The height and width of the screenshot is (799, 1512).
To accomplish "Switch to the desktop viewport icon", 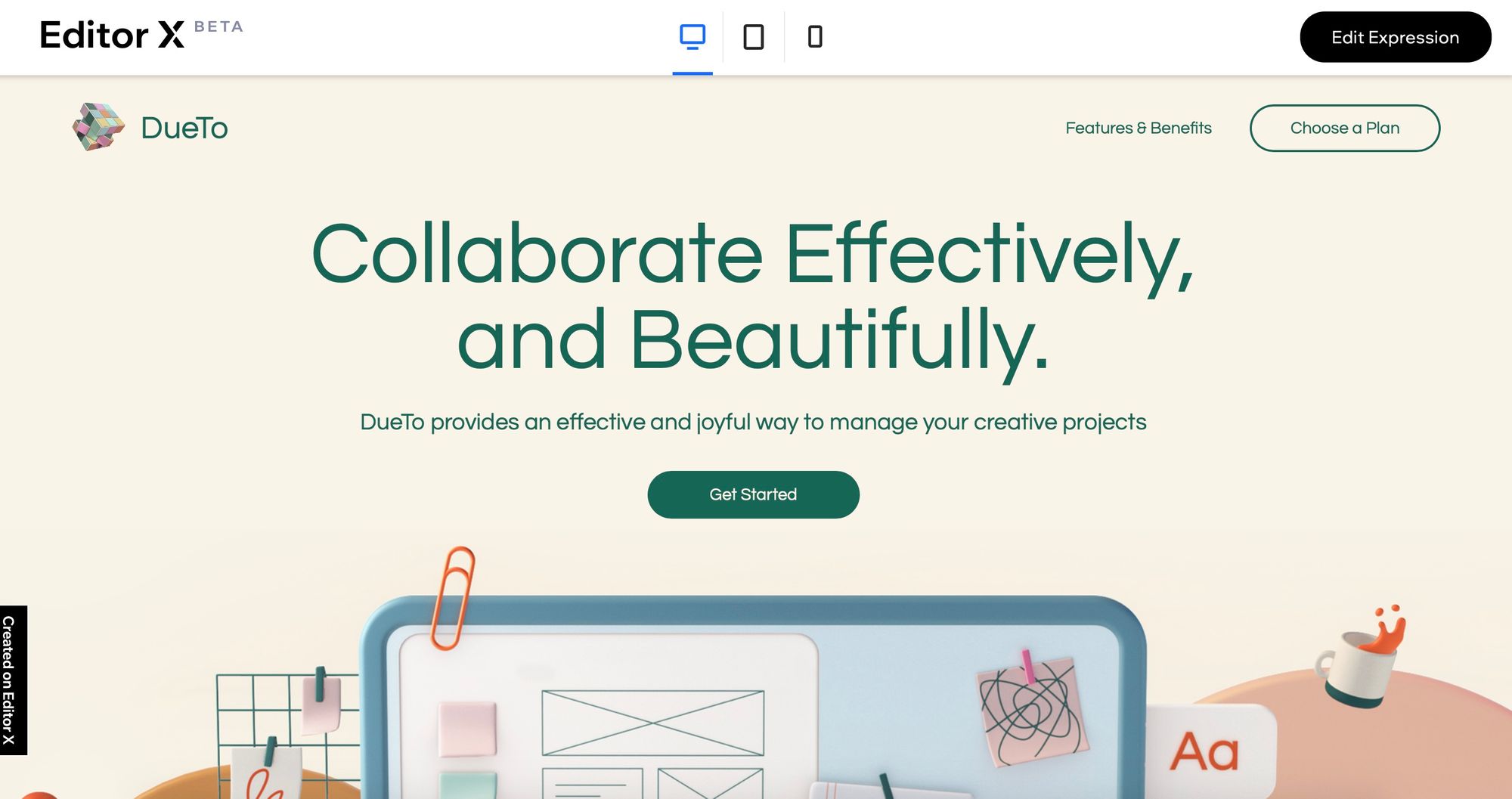I will [692, 36].
